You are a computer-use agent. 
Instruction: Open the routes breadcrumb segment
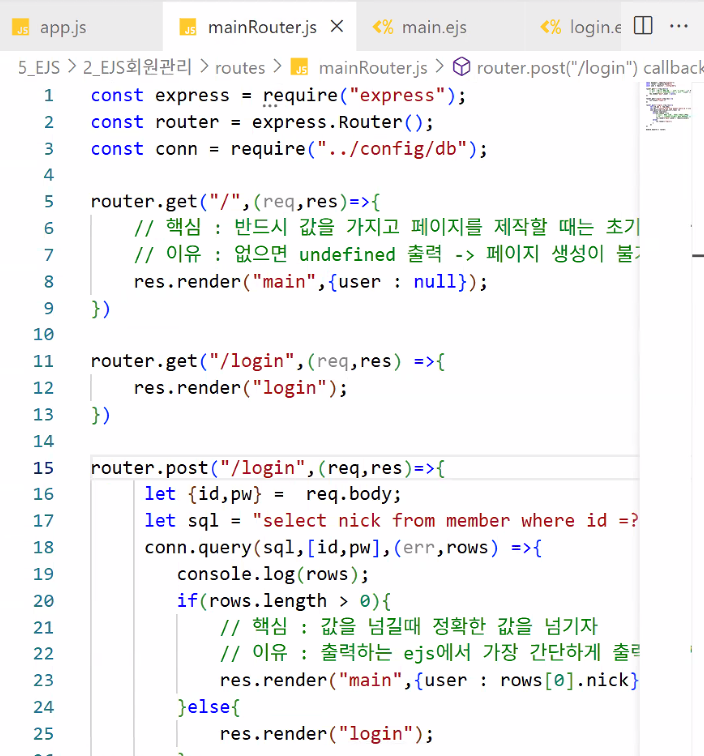(x=240, y=68)
